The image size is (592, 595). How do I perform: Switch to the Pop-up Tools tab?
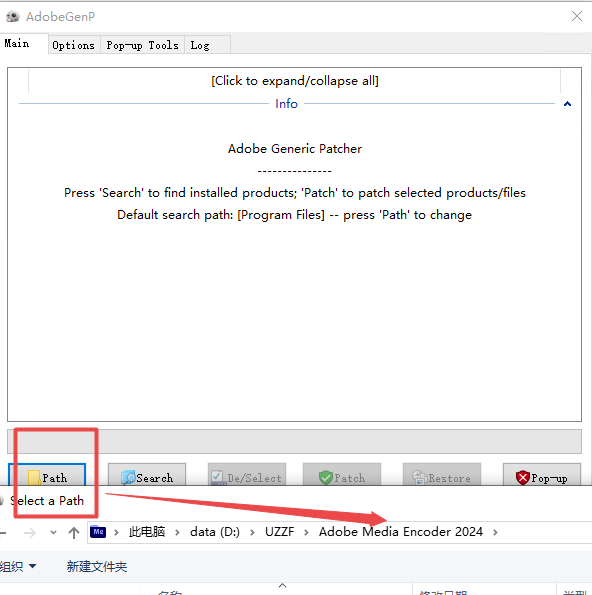click(142, 45)
